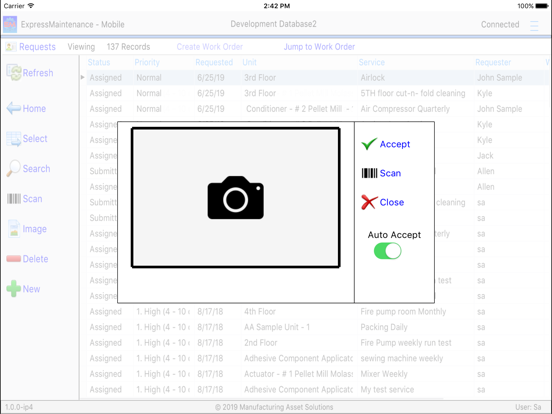
Task: Select the Air Compressor Quarterly cell
Action: (x=416, y=109)
